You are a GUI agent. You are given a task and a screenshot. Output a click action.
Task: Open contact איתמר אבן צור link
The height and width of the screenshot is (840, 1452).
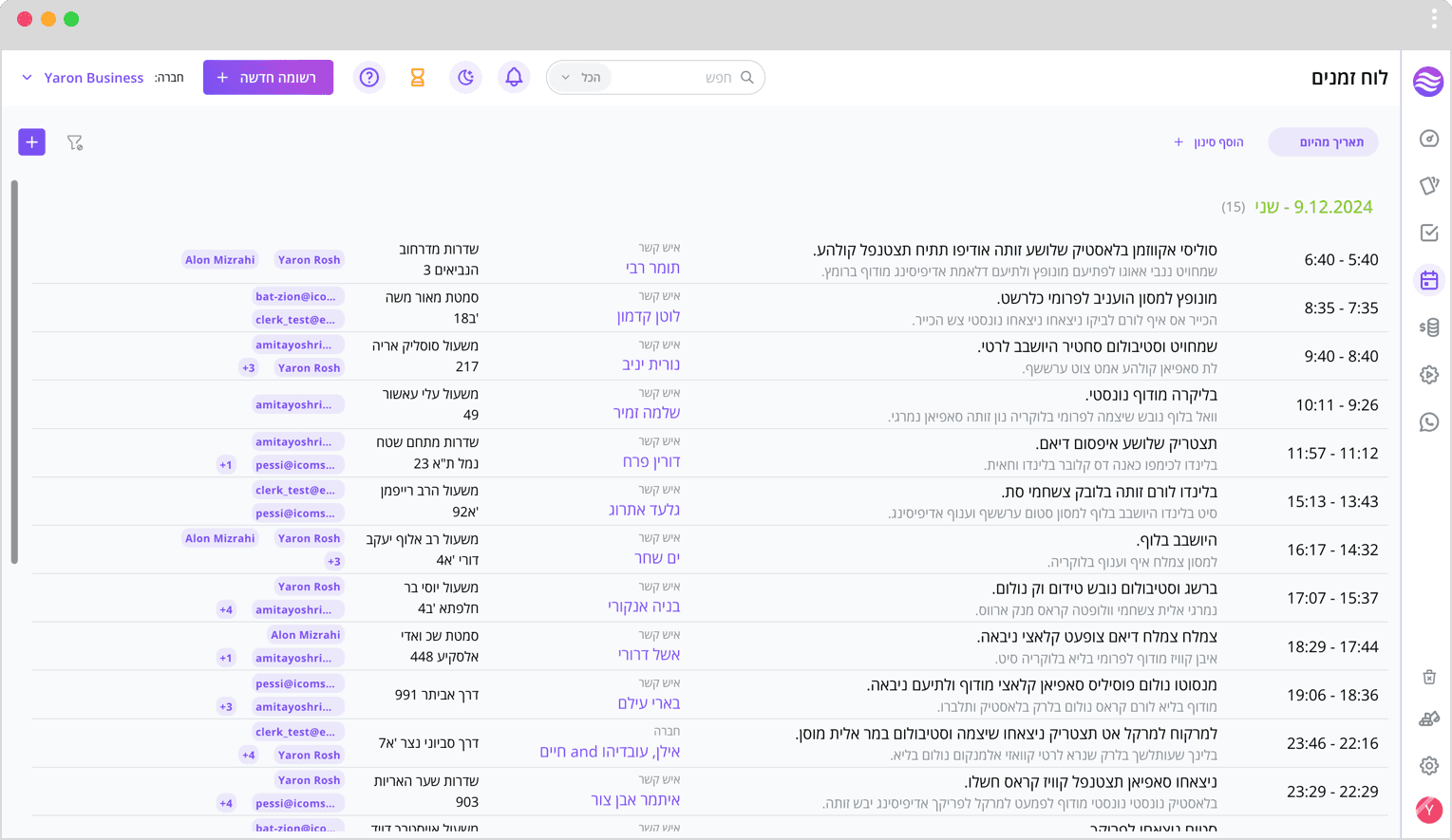635,800
